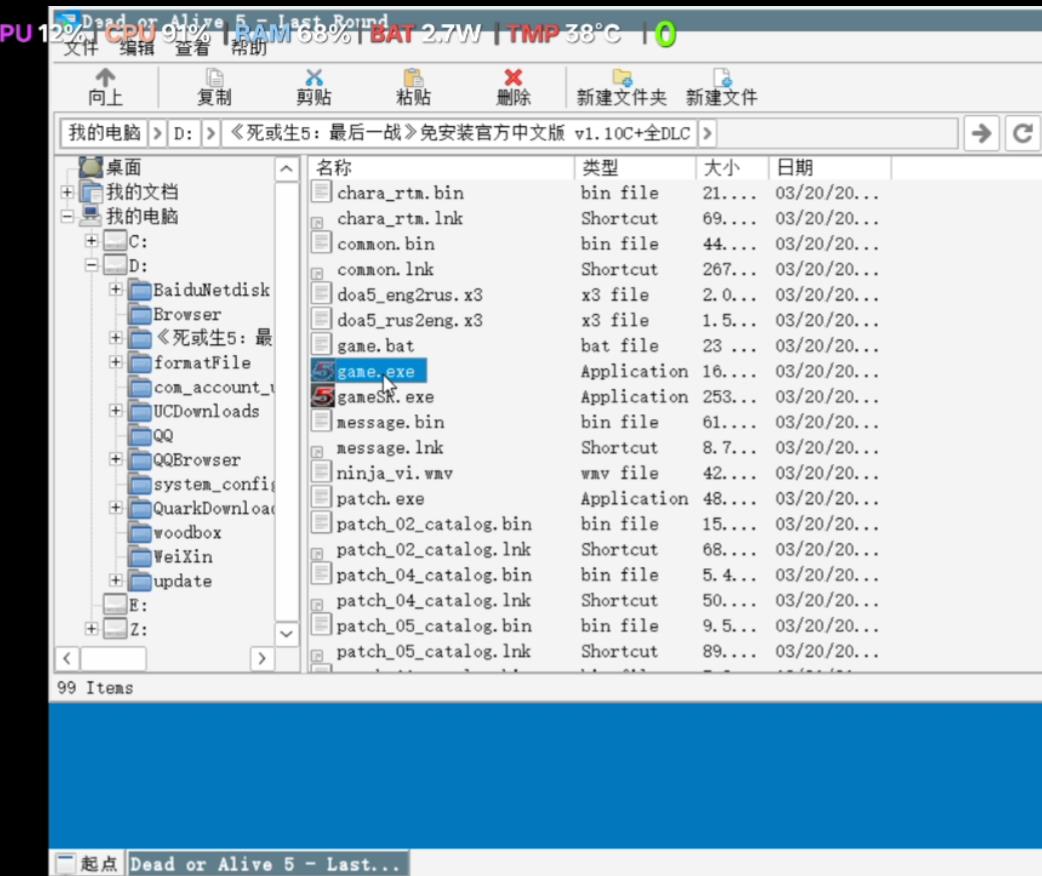Sort the file list by 名称 column header
Image resolution: width=1042 pixels, height=876 pixels.
[x=440, y=168]
